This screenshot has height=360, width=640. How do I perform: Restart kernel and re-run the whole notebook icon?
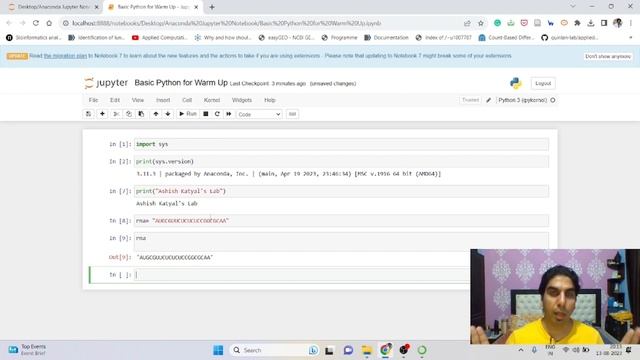pyautogui.click(x=229, y=114)
